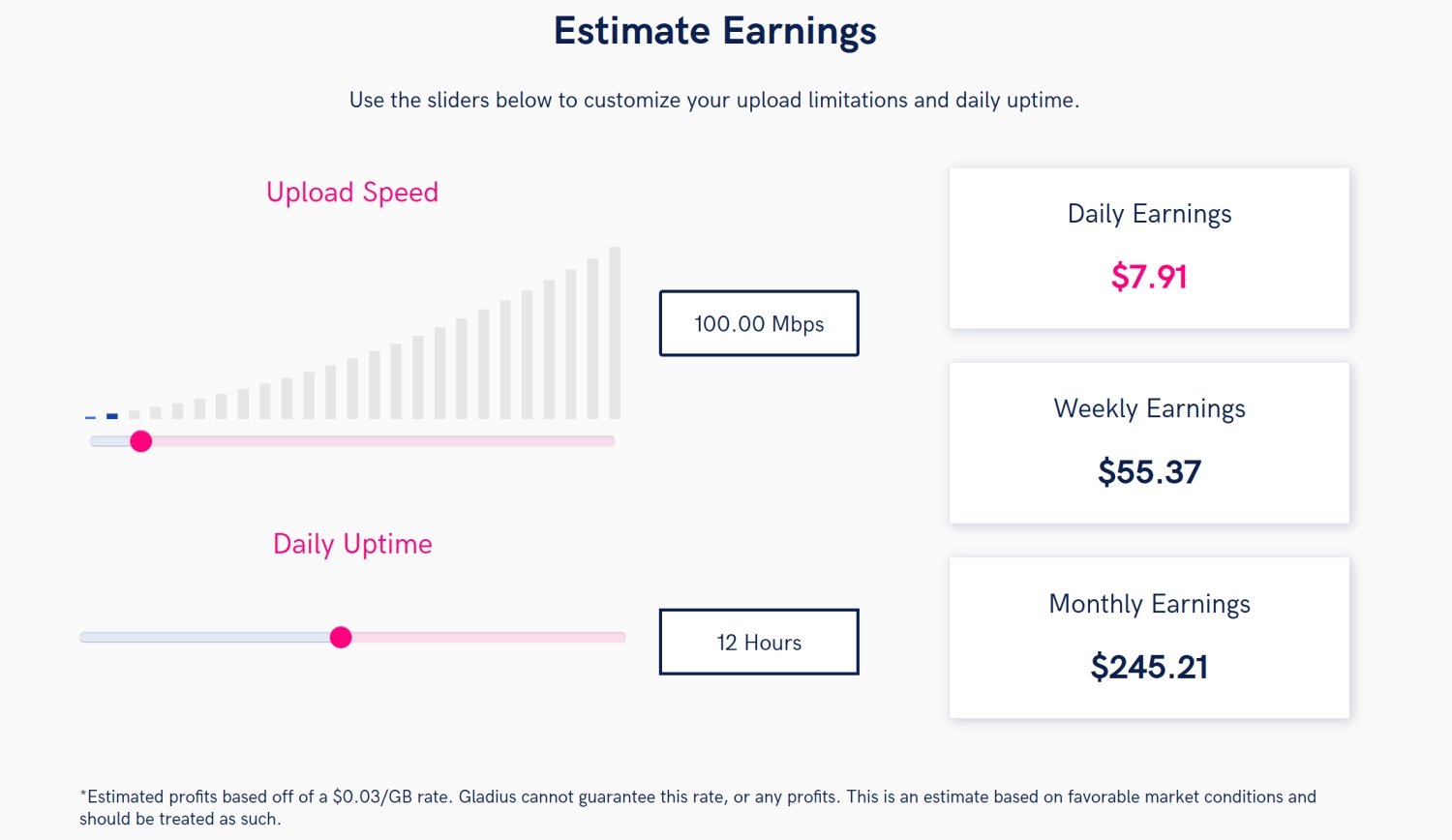
Task: Click the Daily Earnings card title
Action: tap(1149, 214)
